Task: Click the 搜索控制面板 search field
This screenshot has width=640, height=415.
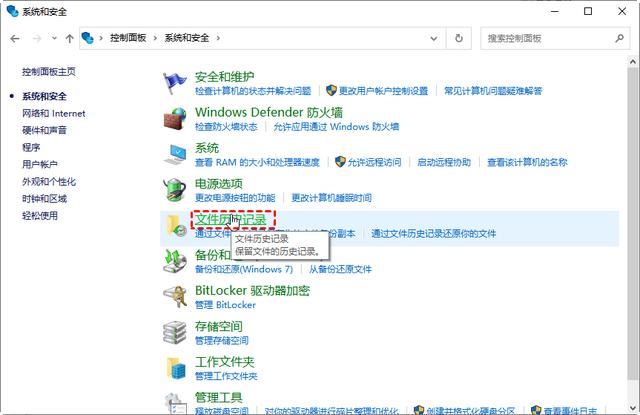Action: click(556, 38)
